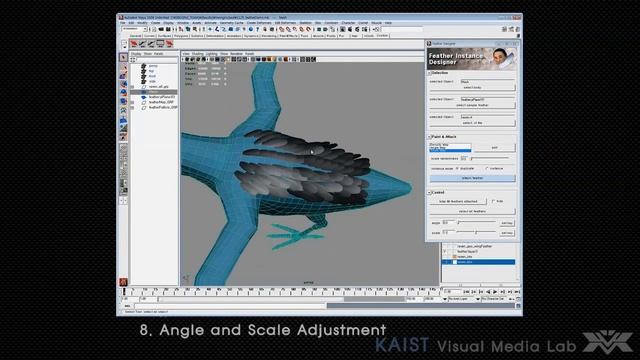This screenshot has width=640, height=360.
Task: Tick the hide checkbox in Control section
Action: coord(493,201)
